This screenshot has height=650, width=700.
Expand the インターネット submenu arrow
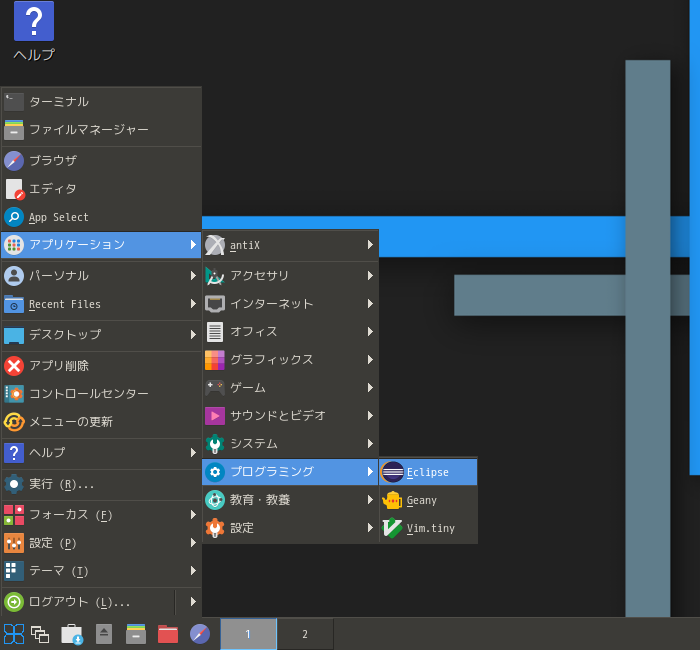tap(370, 304)
